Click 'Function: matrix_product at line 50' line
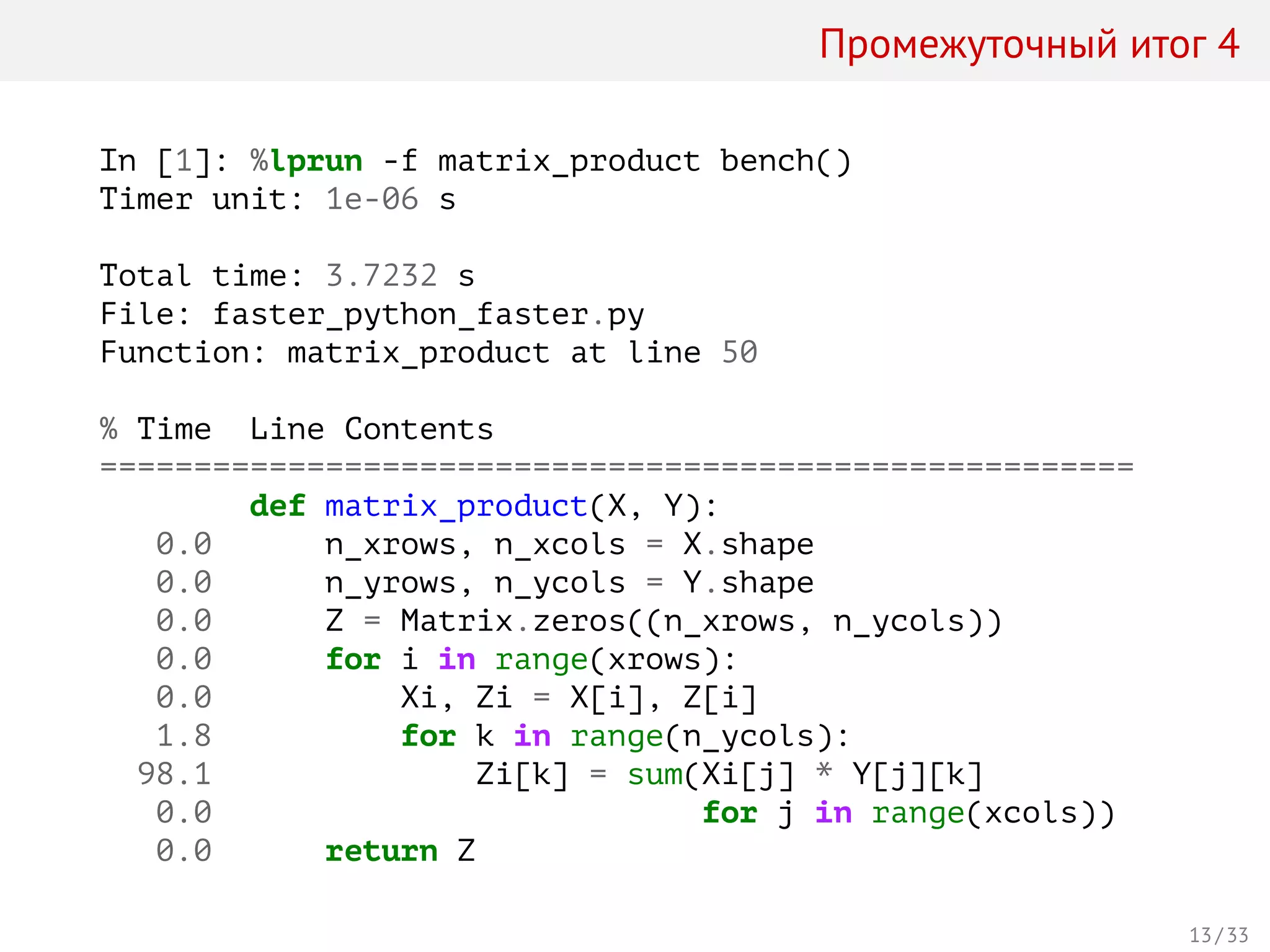 429,353
